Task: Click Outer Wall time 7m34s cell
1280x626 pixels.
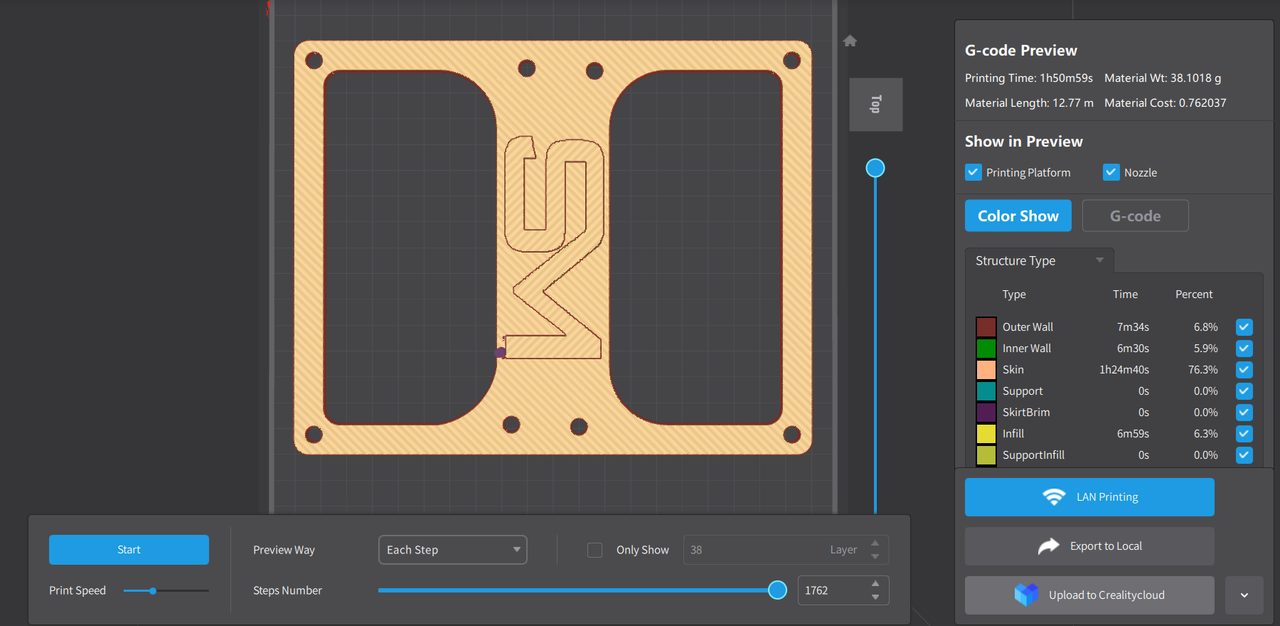Action: coord(1133,327)
